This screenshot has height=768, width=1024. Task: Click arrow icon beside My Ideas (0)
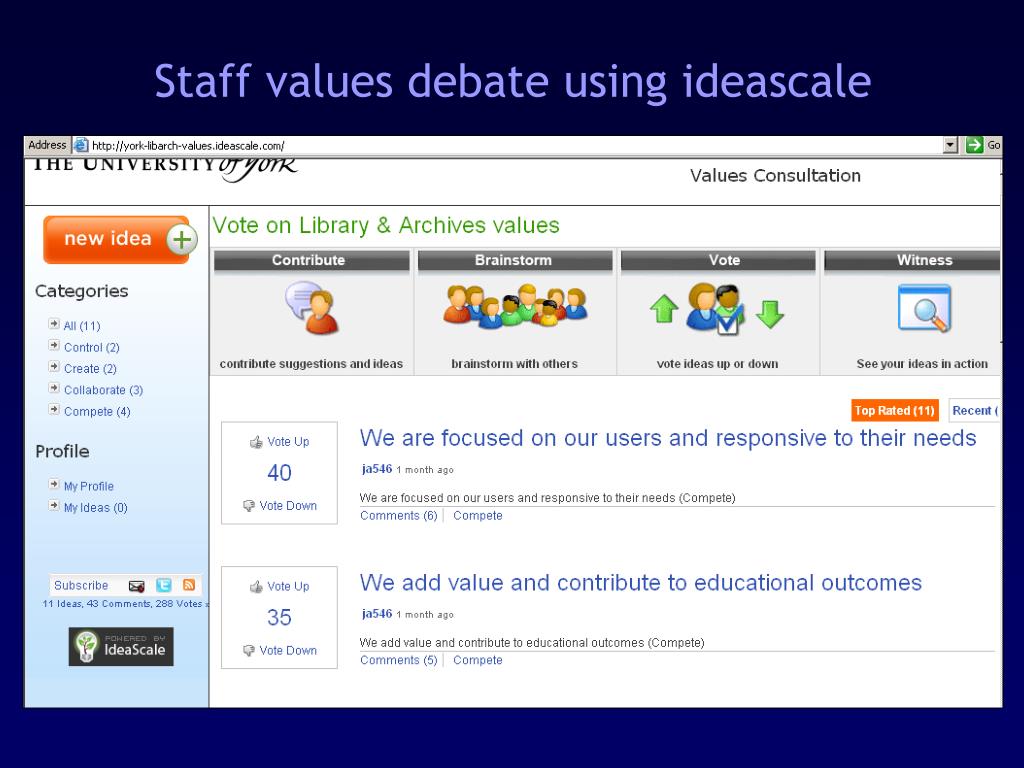pyautogui.click(x=54, y=505)
